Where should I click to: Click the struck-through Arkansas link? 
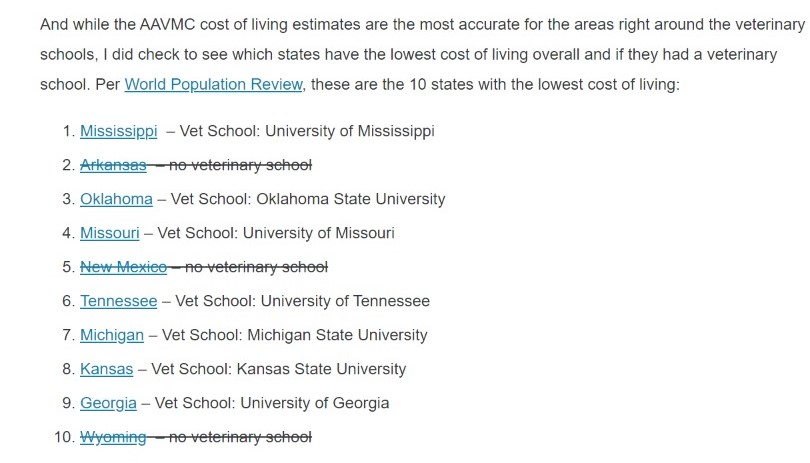pos(113,165)
